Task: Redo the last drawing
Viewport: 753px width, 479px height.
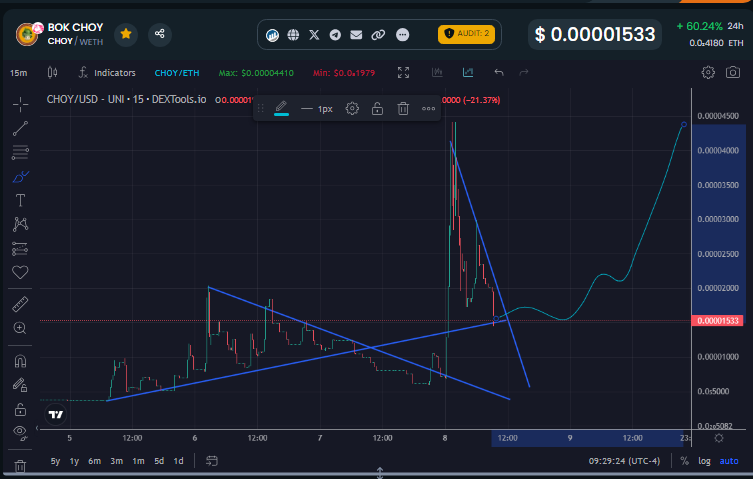Action: coord(524,73)
